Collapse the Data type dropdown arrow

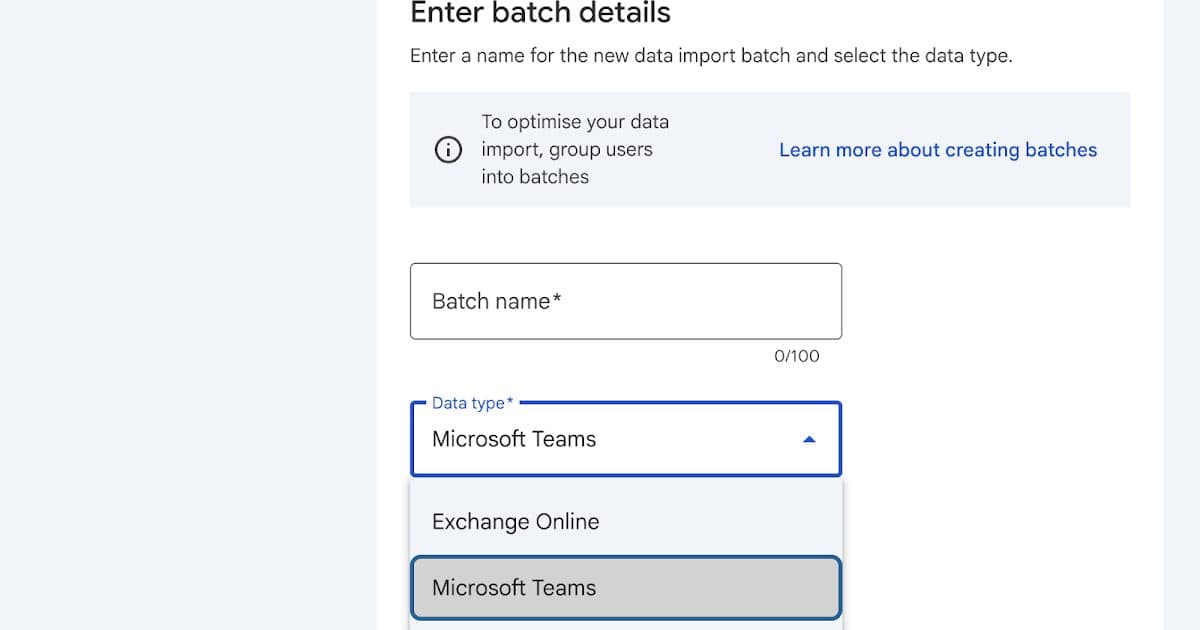(x=810, y=439)
